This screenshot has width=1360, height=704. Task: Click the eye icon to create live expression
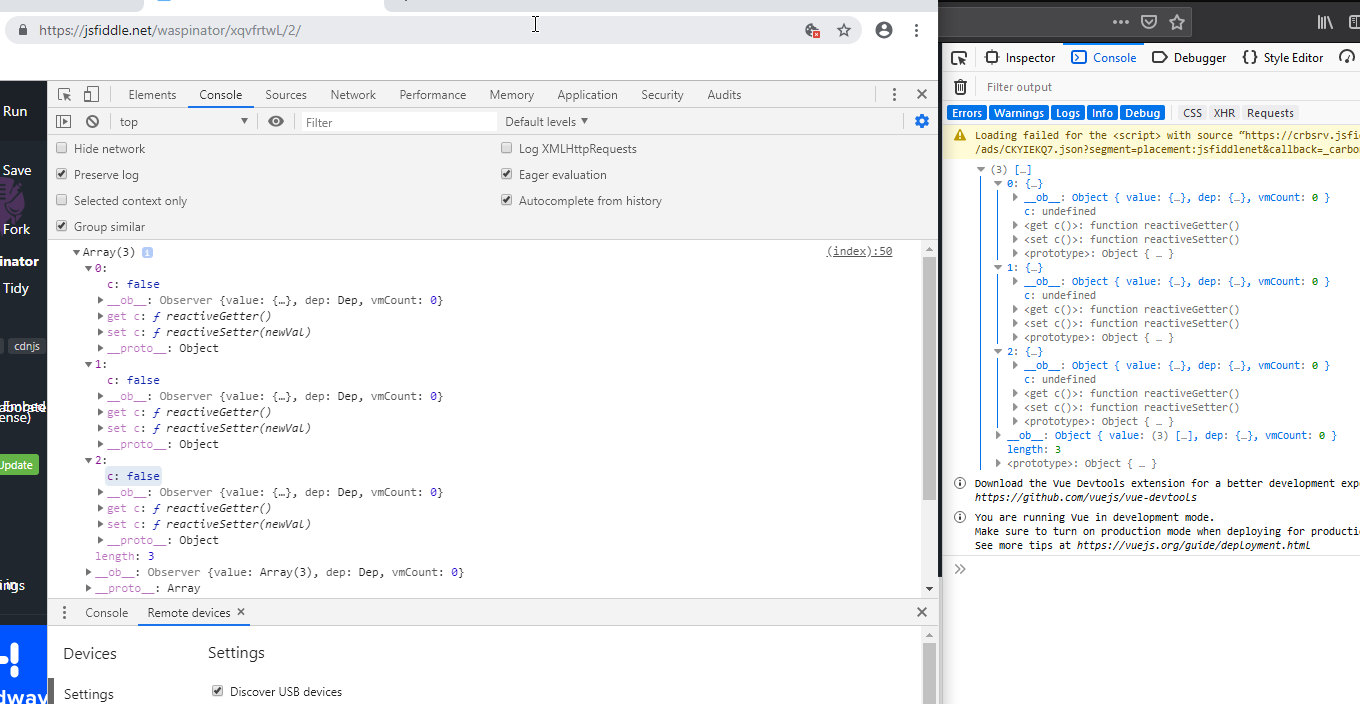point(276,121)
